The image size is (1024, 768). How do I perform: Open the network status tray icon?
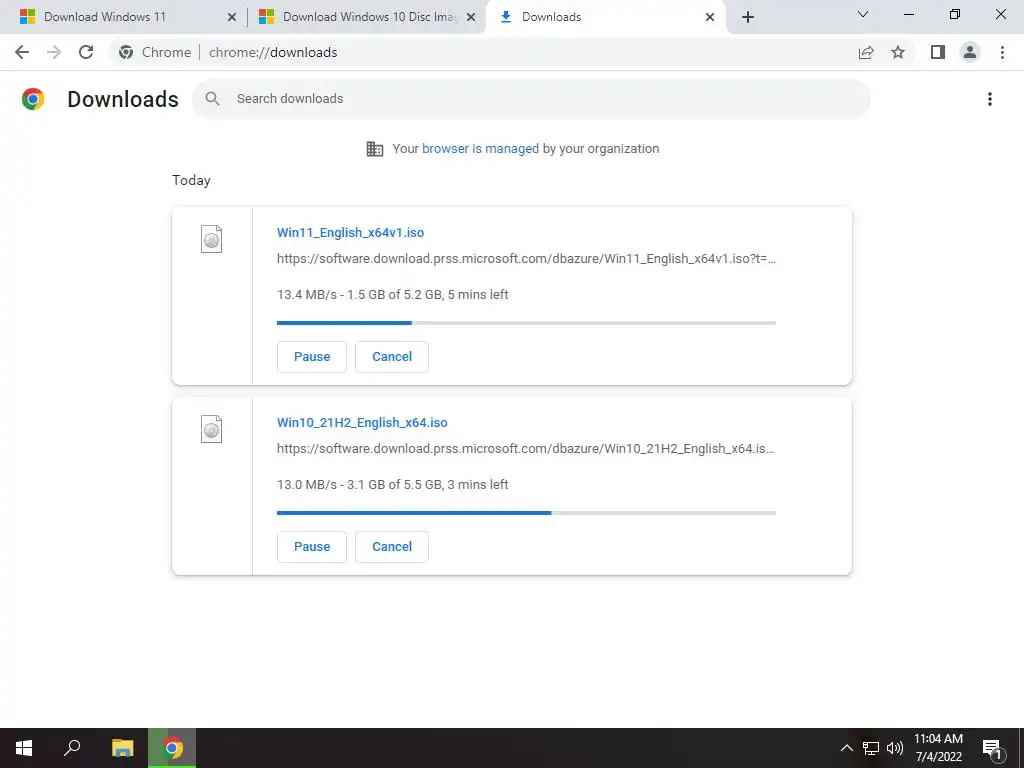871,748
